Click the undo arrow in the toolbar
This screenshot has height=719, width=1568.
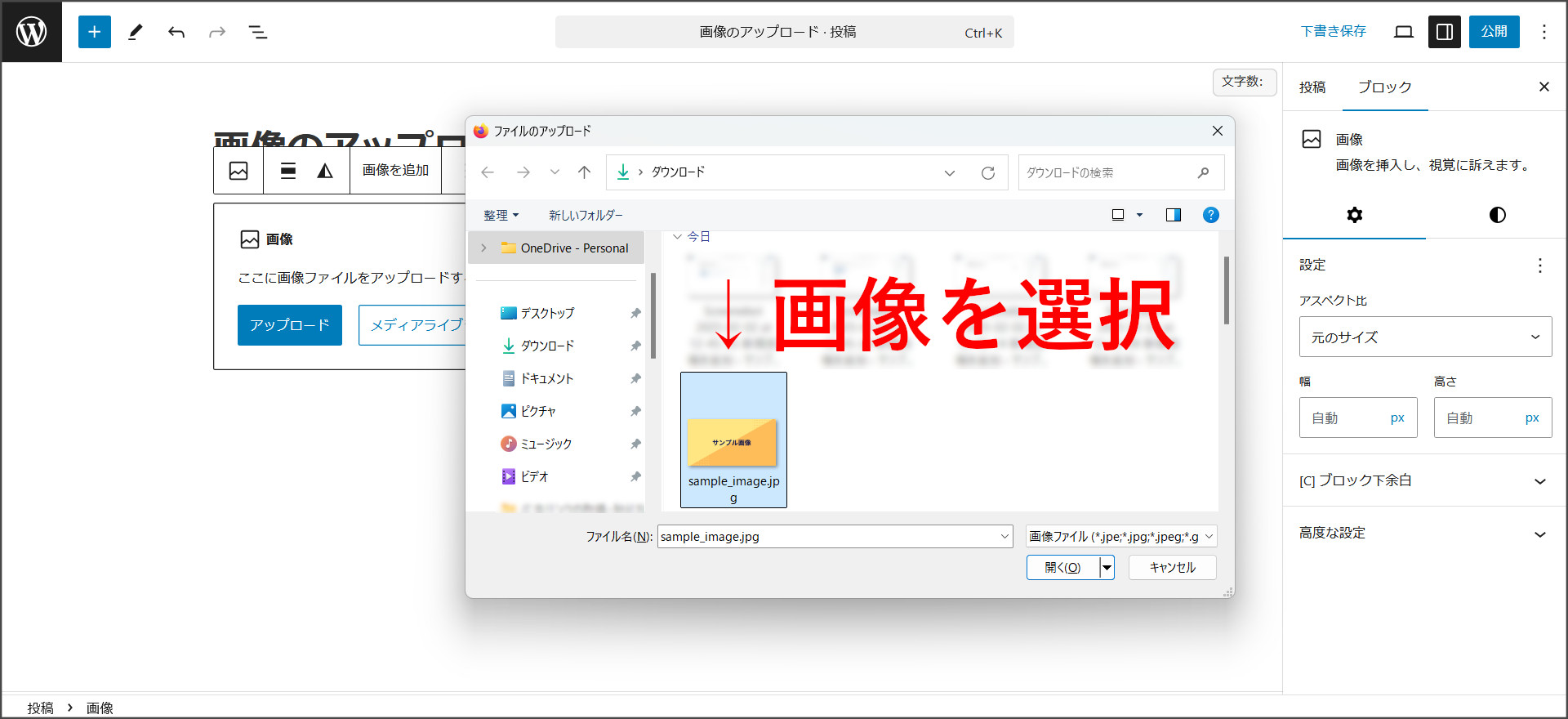176,32
